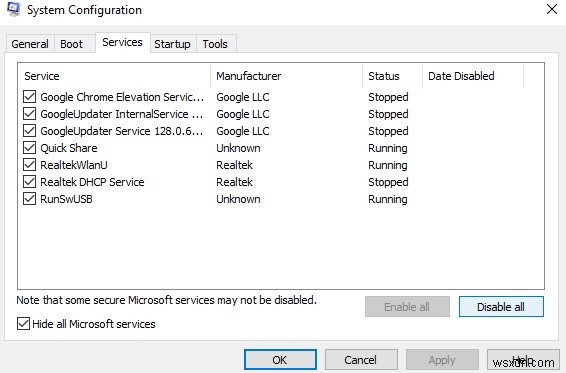566x373 pixels.
Task: Click the System Configuration title bar icon
Action: 14,10
